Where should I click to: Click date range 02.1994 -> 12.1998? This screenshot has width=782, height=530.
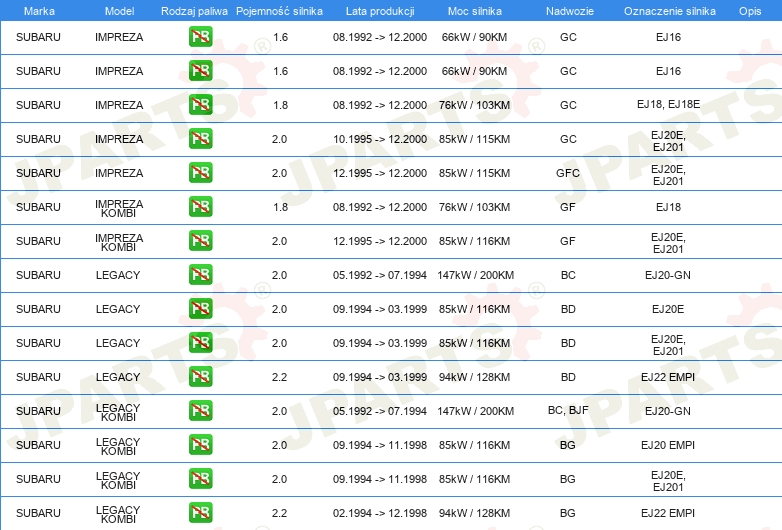[x=380, y=513]
